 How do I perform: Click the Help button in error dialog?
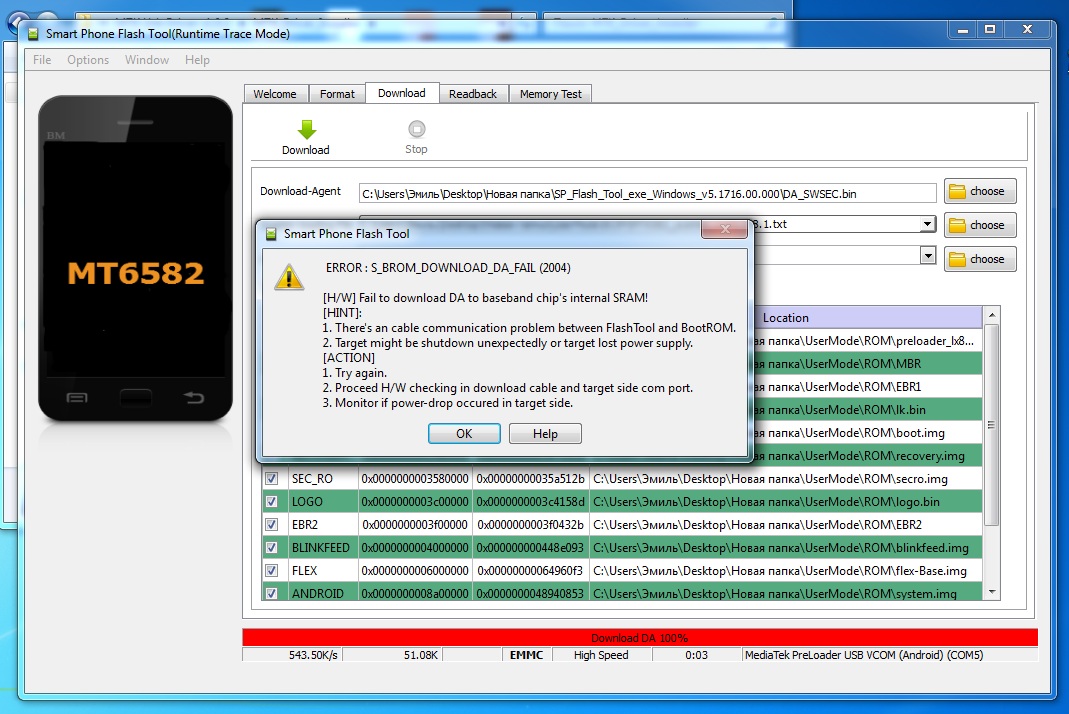pyautogui.click(x=545, y=434)
